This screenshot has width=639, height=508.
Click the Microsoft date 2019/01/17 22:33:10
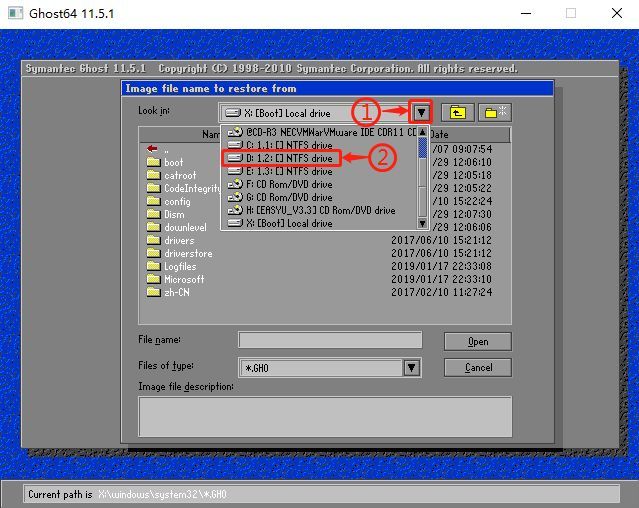click(x=441, y=279)
